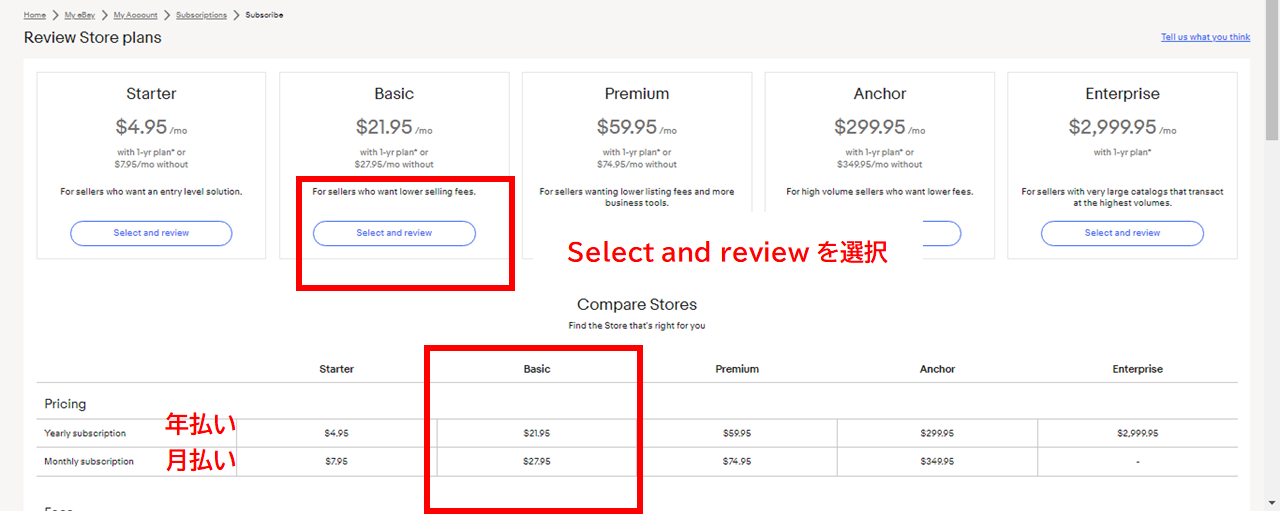Click the 'Yearly subscription' row label
This screenshot has height=514, width=1280.
coord(85,434)
